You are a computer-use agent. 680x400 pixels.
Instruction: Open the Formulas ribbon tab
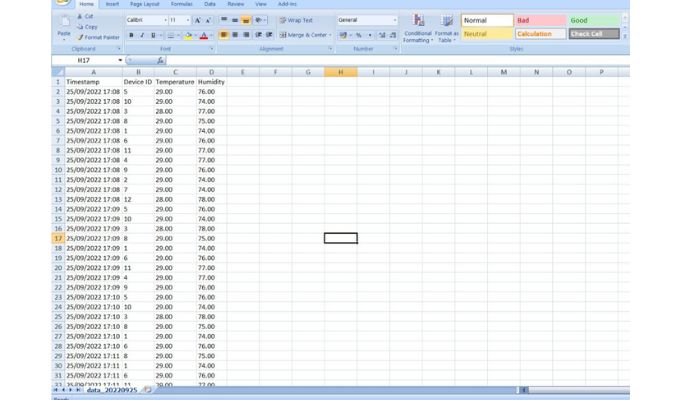click(181, 4)
